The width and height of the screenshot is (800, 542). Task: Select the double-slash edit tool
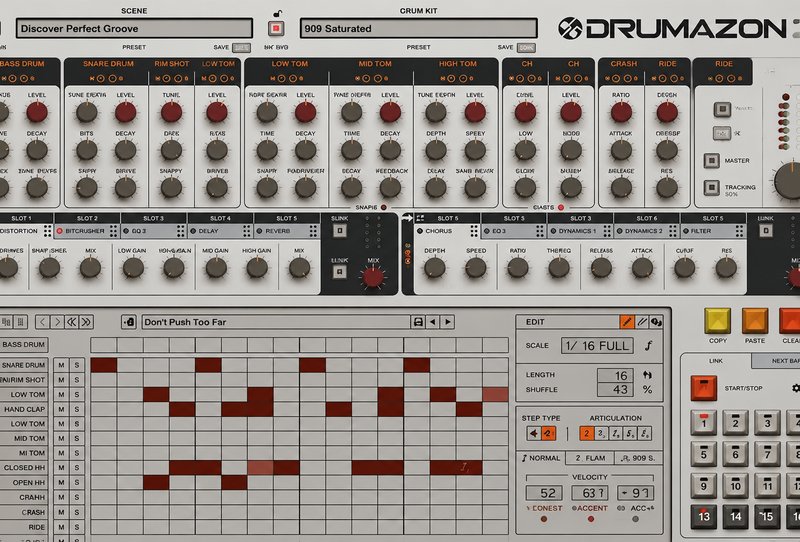tap(642, 322)
